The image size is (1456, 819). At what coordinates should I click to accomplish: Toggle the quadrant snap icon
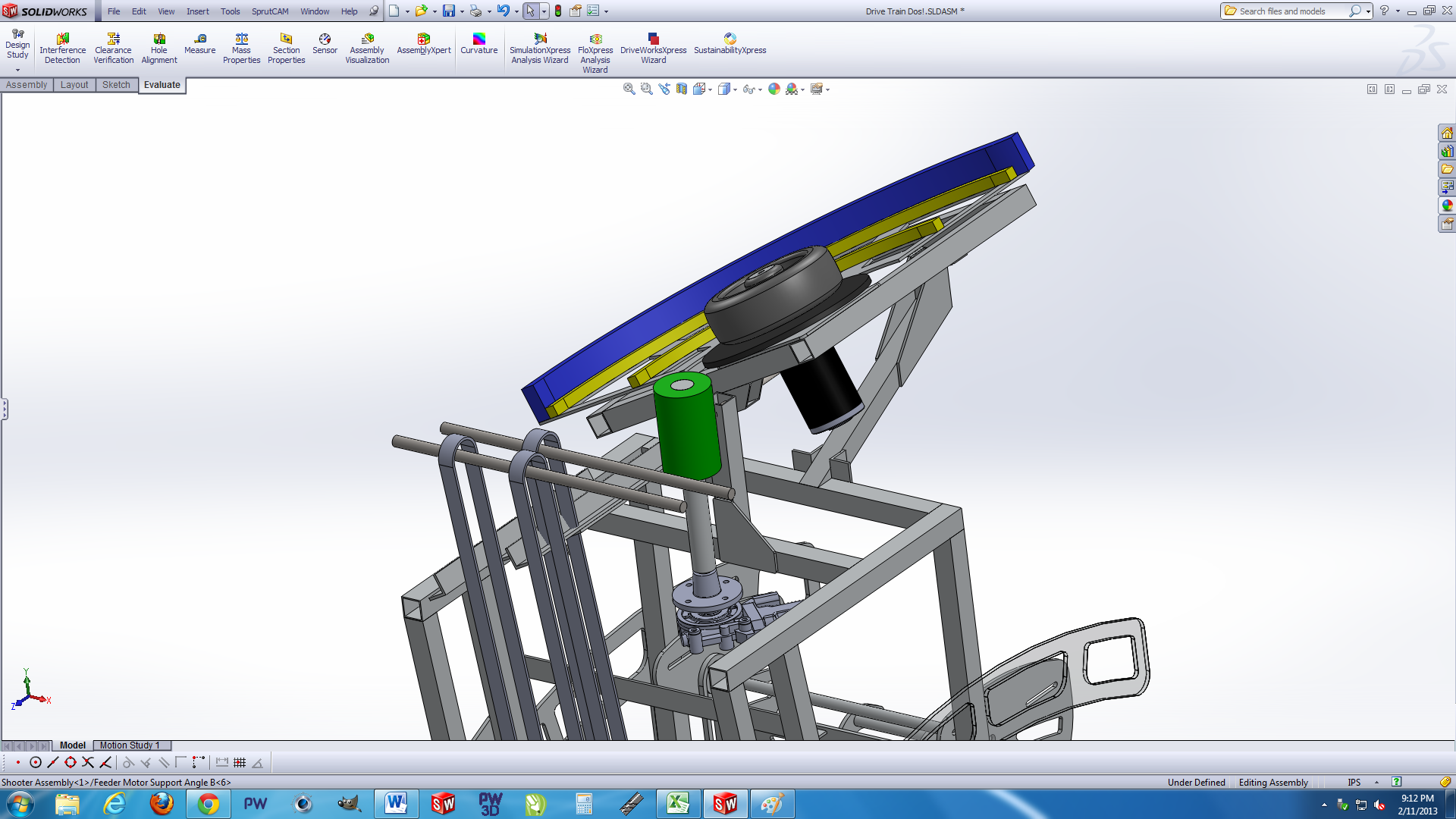[71, 763]
